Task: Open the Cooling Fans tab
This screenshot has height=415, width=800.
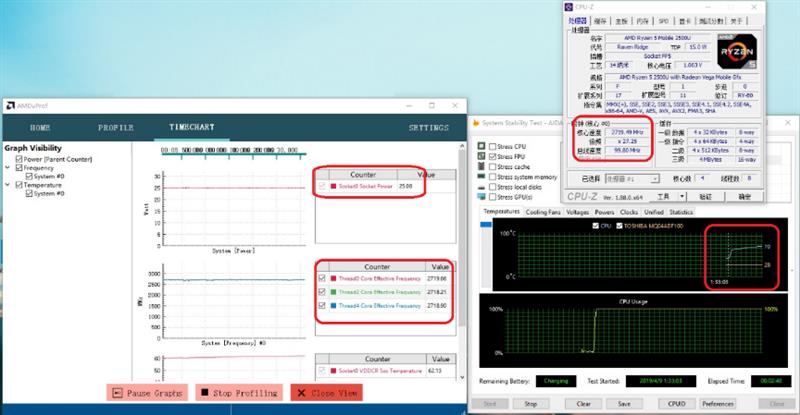Action: 544,212
